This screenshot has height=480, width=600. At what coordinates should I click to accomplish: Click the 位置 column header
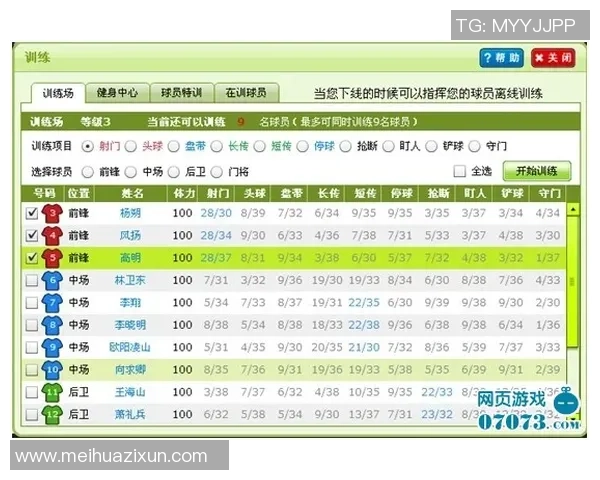coord(78,193)
